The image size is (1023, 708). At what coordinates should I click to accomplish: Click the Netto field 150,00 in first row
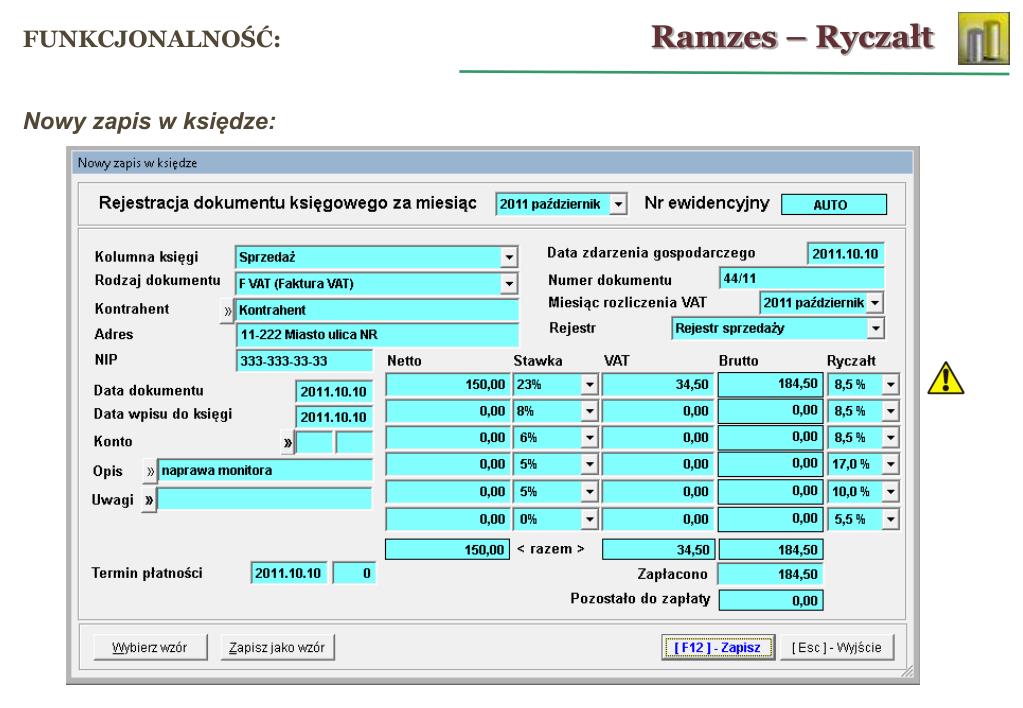448,385
